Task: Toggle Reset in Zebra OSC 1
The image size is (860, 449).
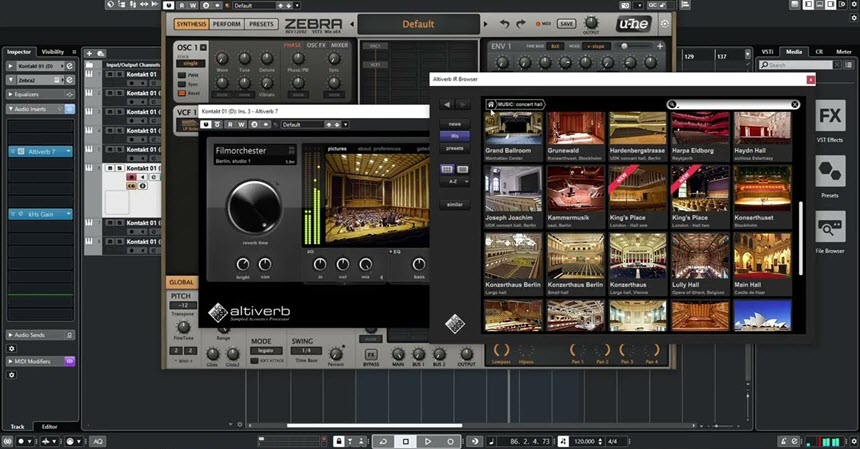Action: click(x=182, y=94)
